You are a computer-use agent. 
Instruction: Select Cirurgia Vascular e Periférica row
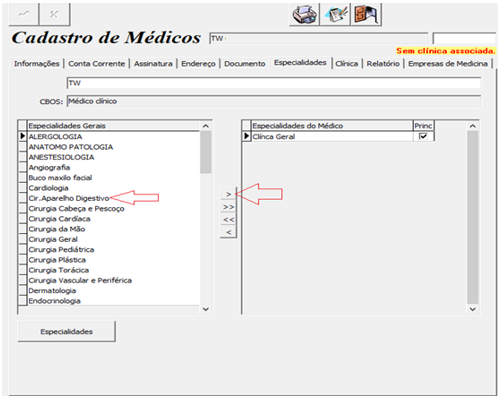113,281
